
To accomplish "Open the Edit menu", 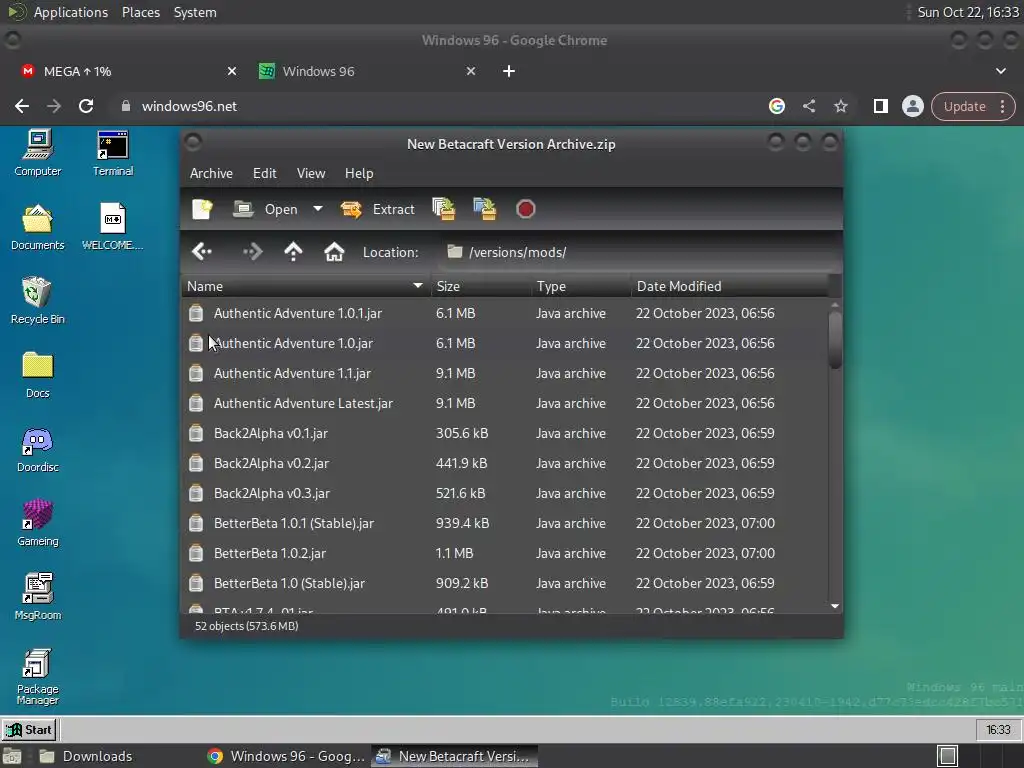I will click(x=264, y=173).
